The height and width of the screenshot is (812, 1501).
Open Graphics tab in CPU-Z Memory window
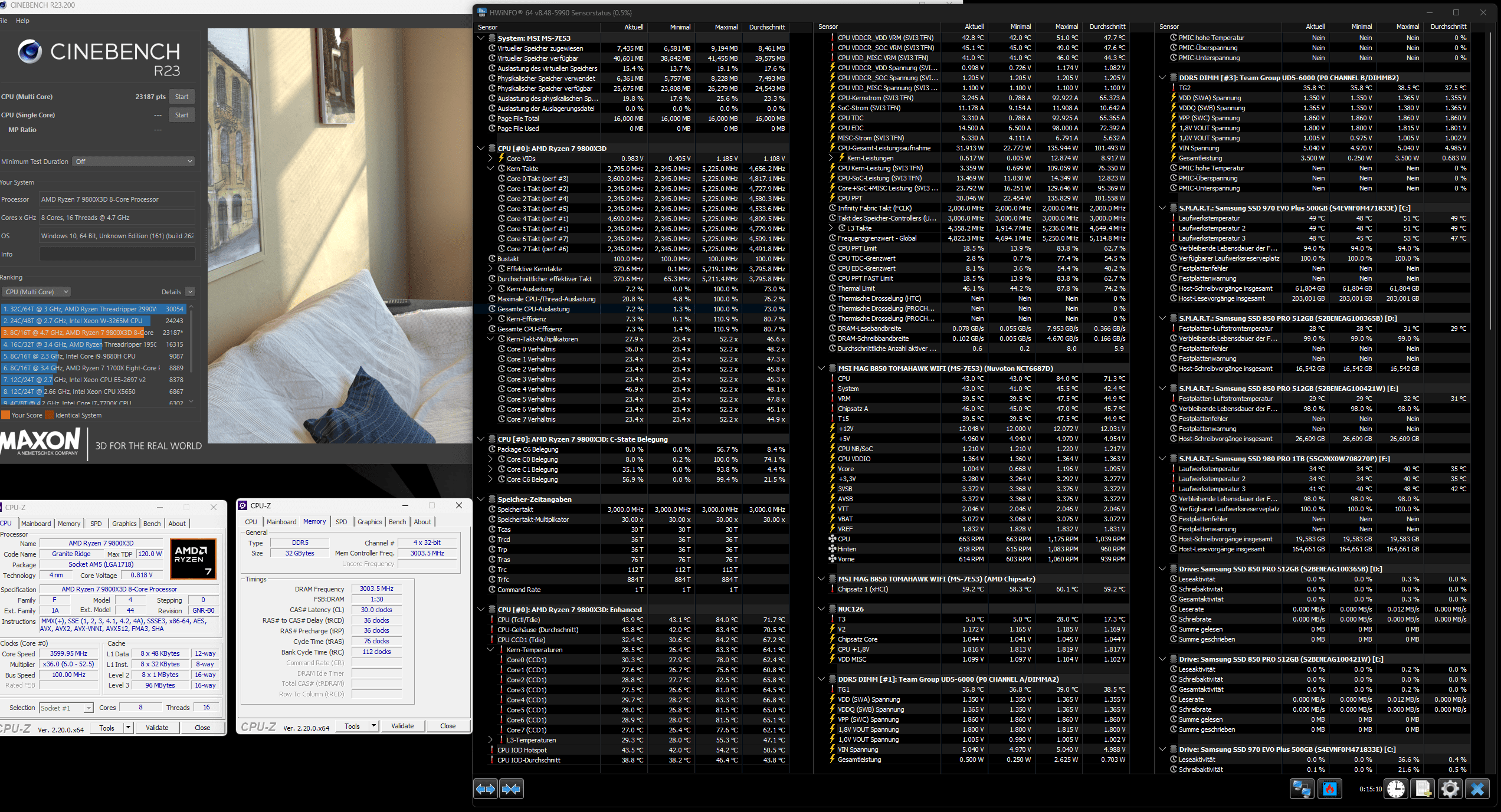[x=369, y=522]
